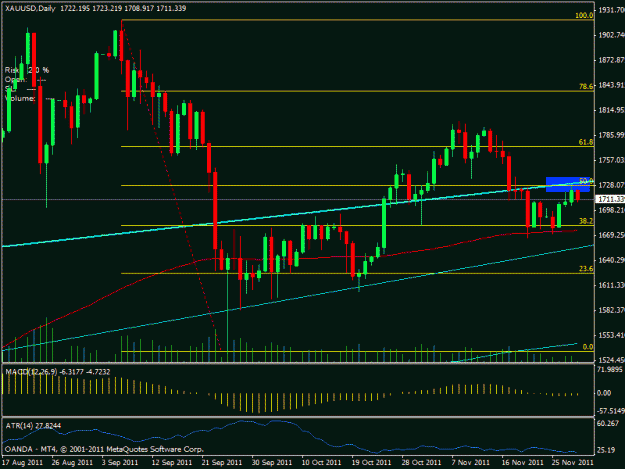The width and height of the screenshot is (625, 469).
Task: Click the 1640.29 price axis value
Action: (x=611, y=260)
